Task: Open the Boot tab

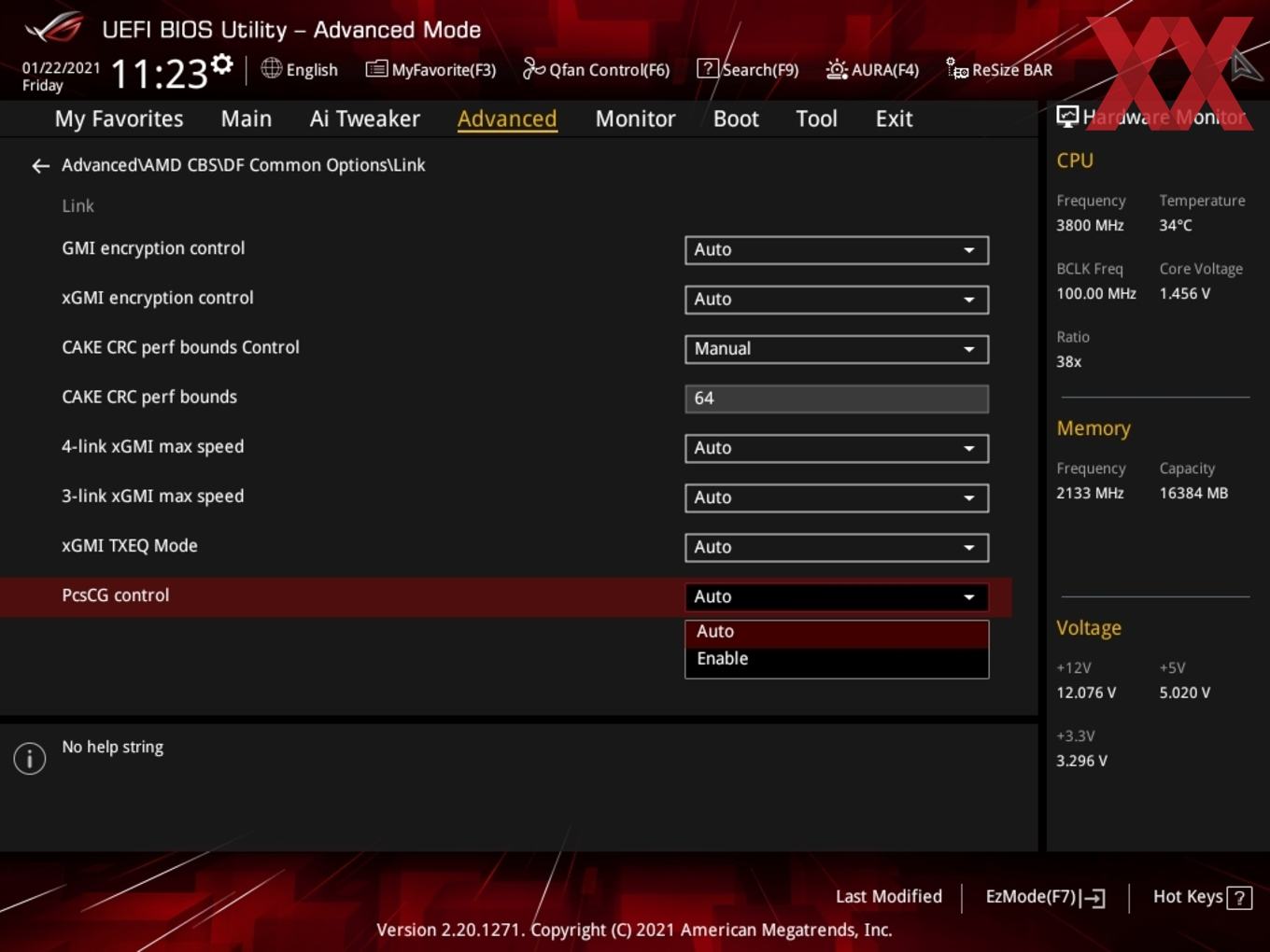Action: 736,119
